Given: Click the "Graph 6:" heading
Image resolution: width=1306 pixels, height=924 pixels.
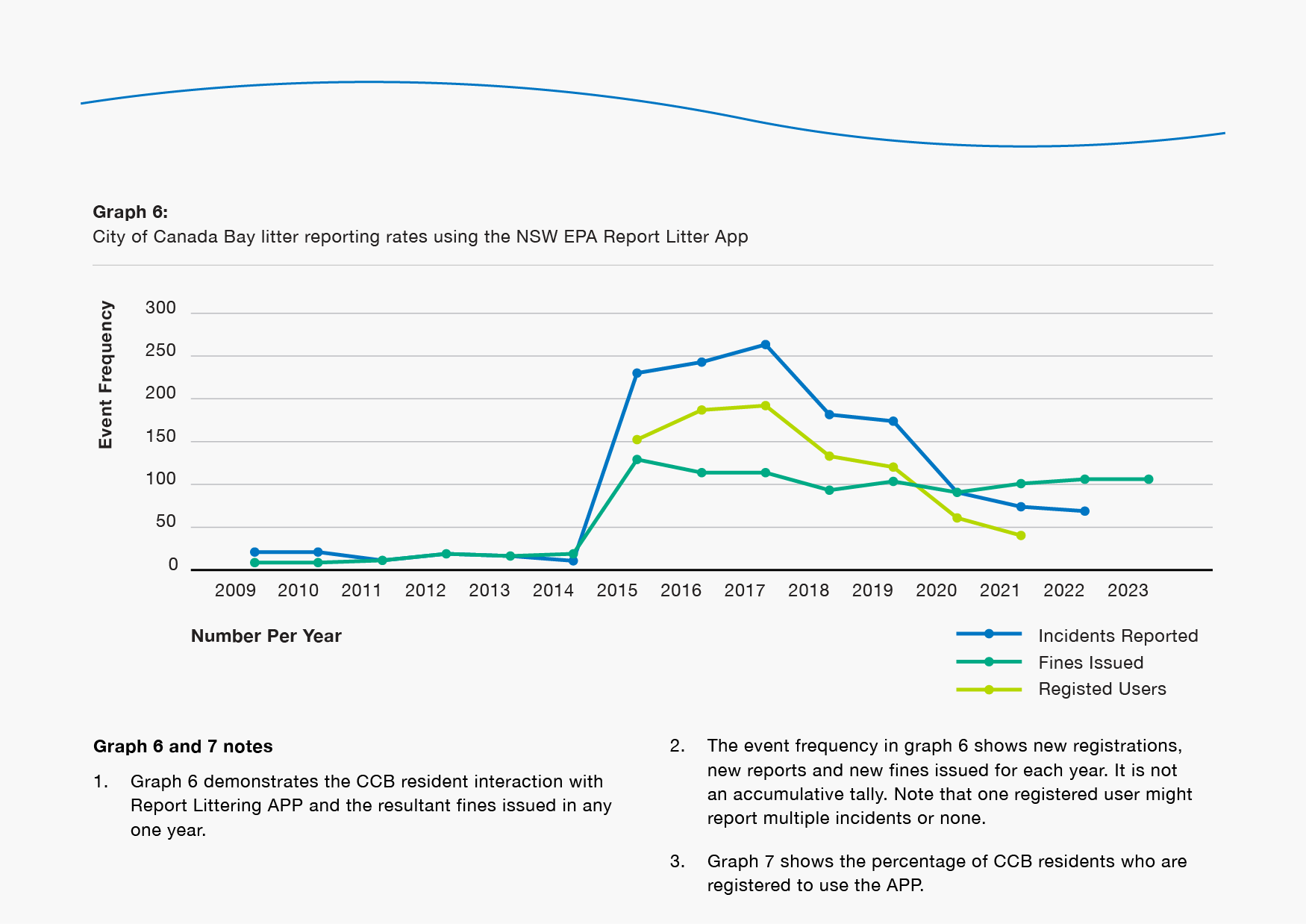Looking at the screenshot, I should (x=131, y=212).
